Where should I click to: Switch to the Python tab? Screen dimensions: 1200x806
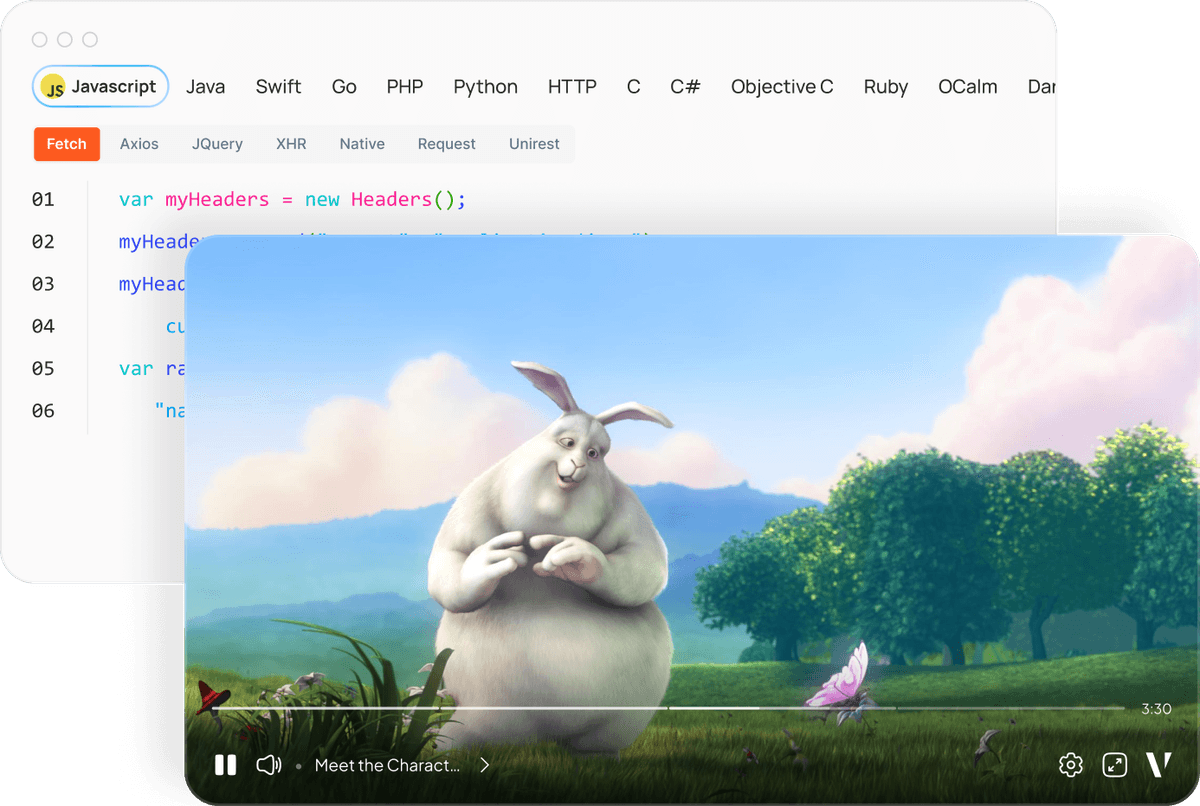pos(486,87)
